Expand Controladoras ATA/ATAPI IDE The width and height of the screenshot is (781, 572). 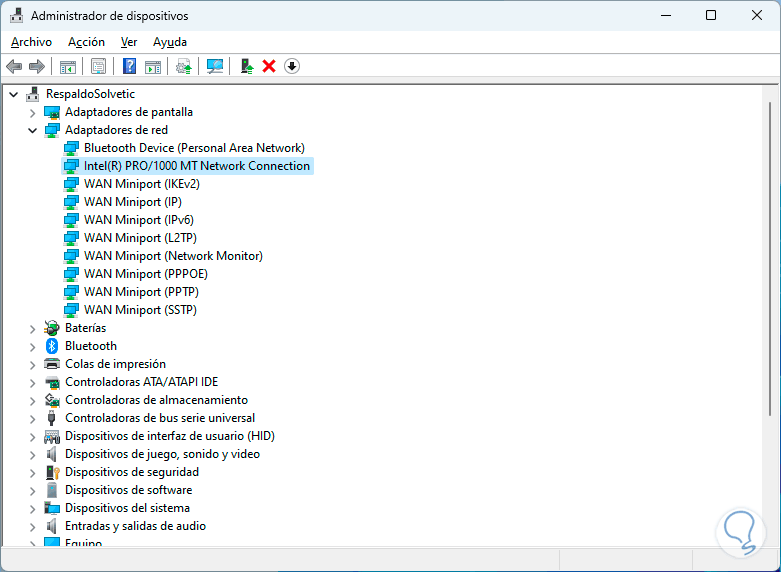tap(33, 383)
